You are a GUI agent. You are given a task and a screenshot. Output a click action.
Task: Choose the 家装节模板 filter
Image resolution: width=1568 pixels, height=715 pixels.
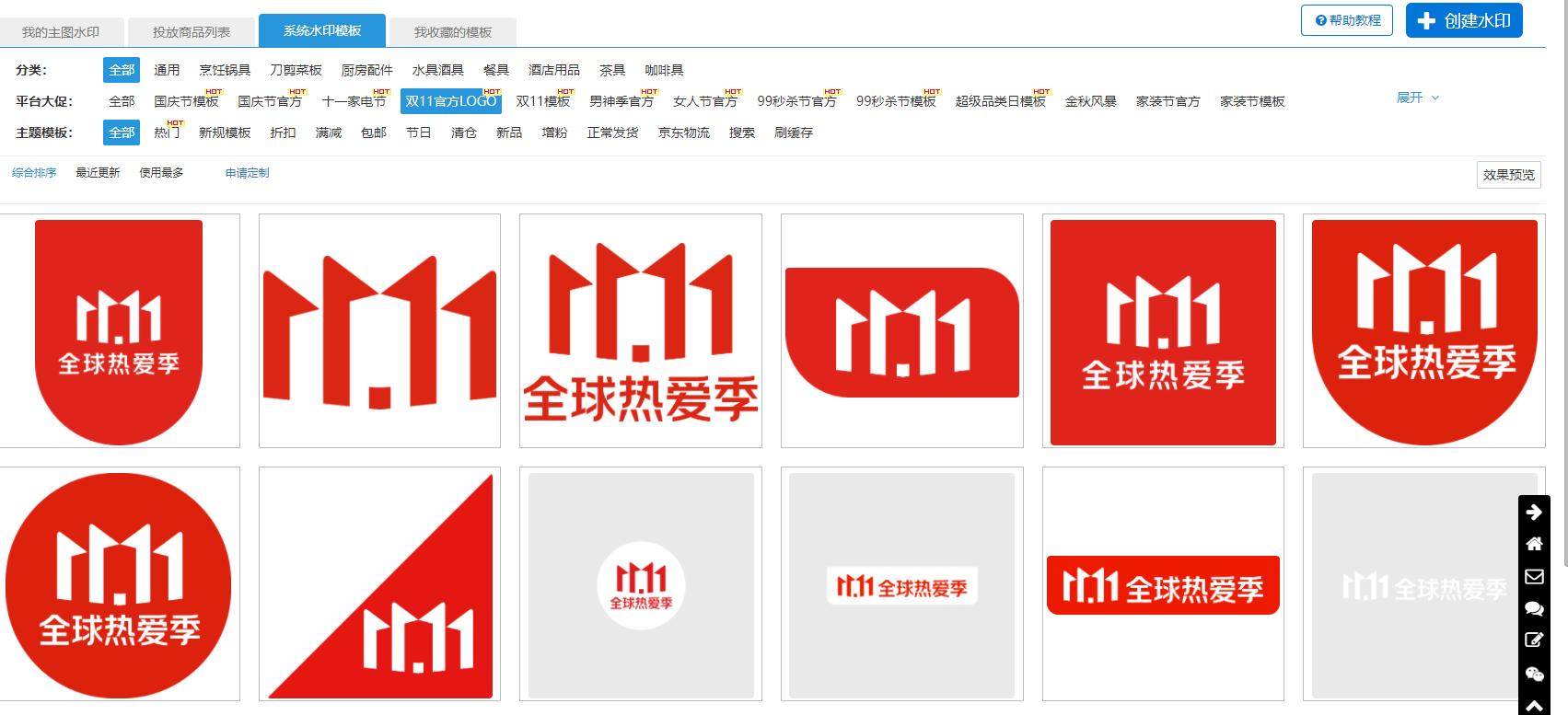coord(1252,101)
